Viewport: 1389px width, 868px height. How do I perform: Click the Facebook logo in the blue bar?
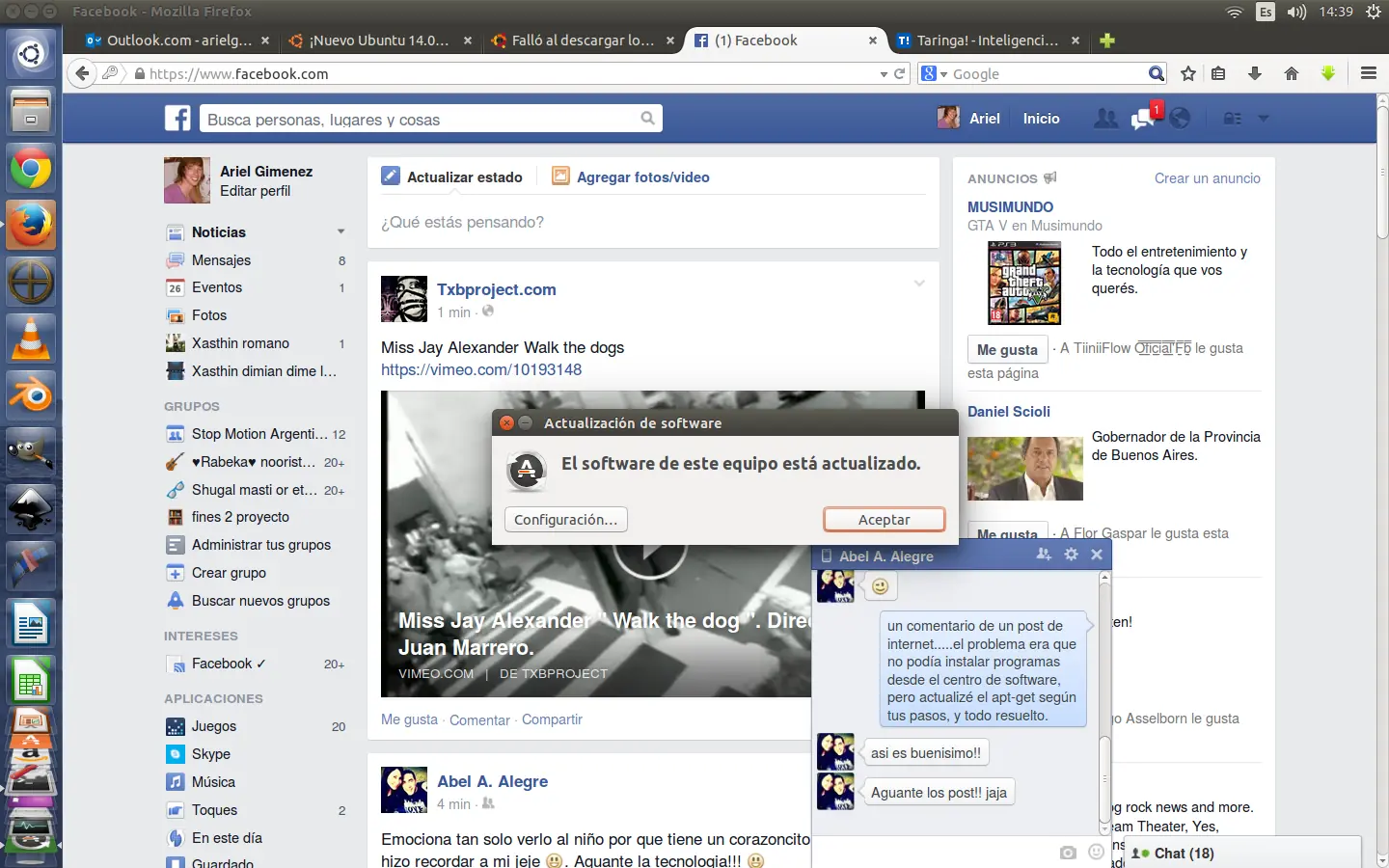coord(177,119)
